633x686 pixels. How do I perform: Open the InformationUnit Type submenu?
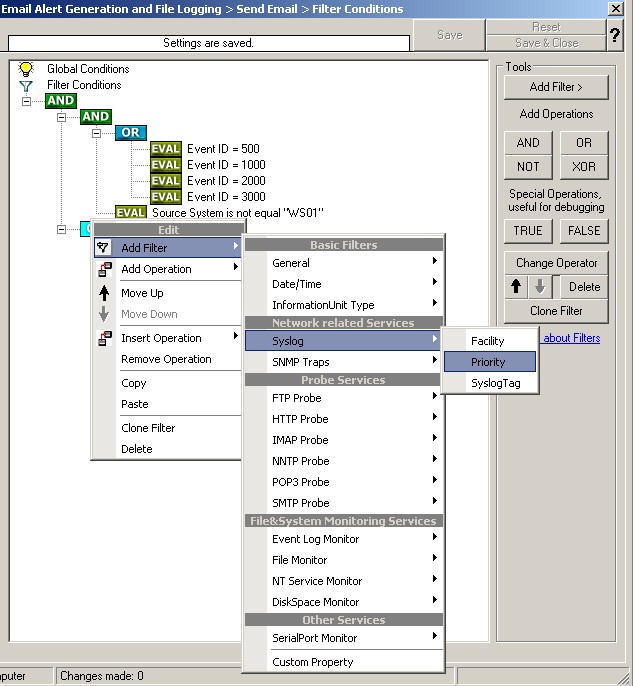coord(344,304)
